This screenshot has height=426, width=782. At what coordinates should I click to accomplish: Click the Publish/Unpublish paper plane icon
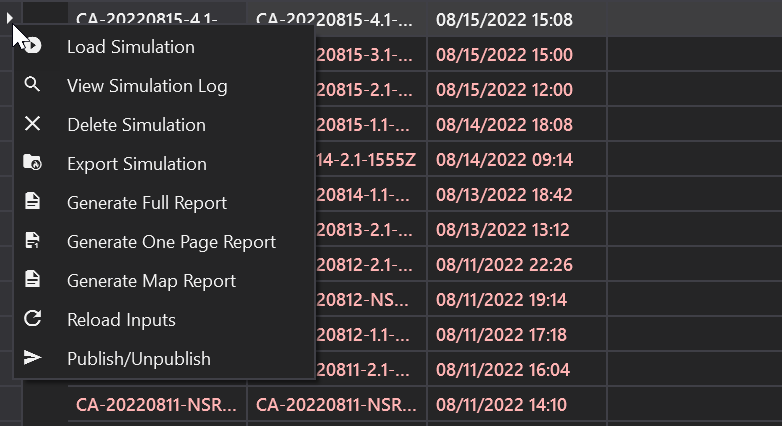point(33,359)
